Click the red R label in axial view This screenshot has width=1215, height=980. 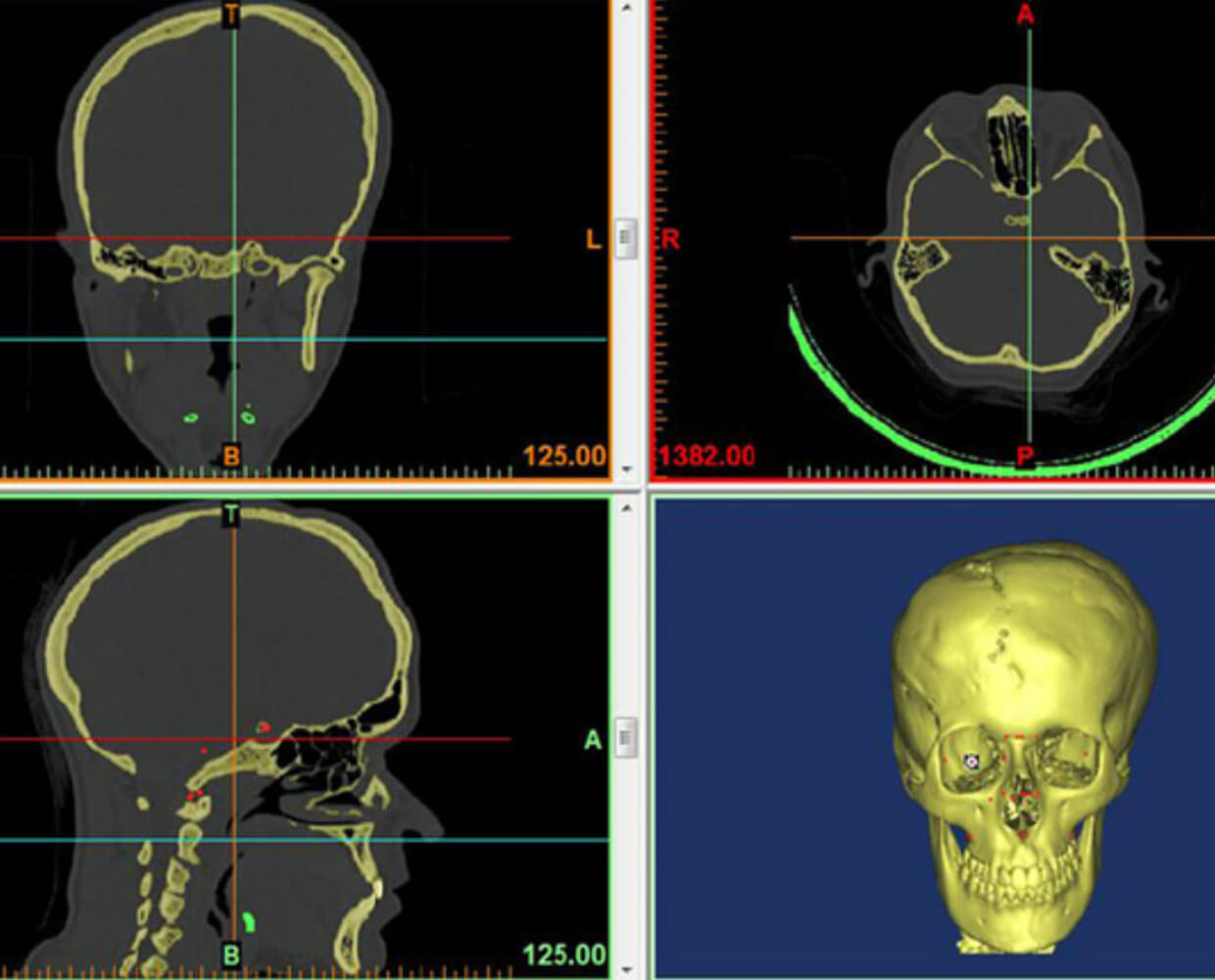pos(671,239)
